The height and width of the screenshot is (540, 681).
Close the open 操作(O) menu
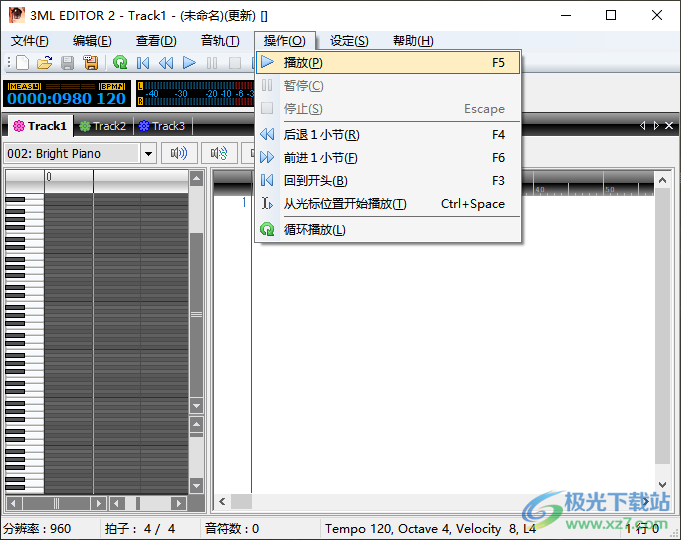pyautogui.click(x=284, y=41)
